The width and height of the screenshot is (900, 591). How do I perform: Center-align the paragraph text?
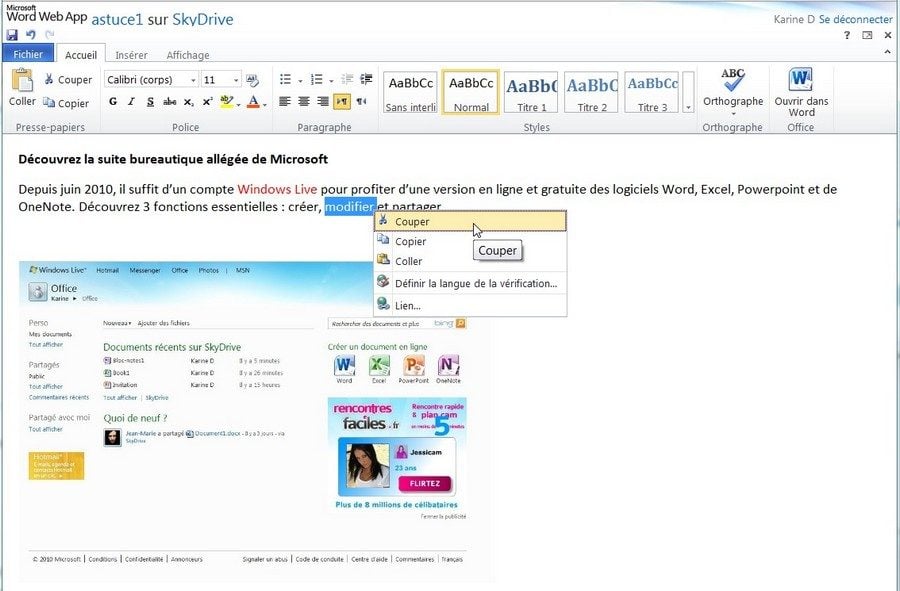(304, 102)
